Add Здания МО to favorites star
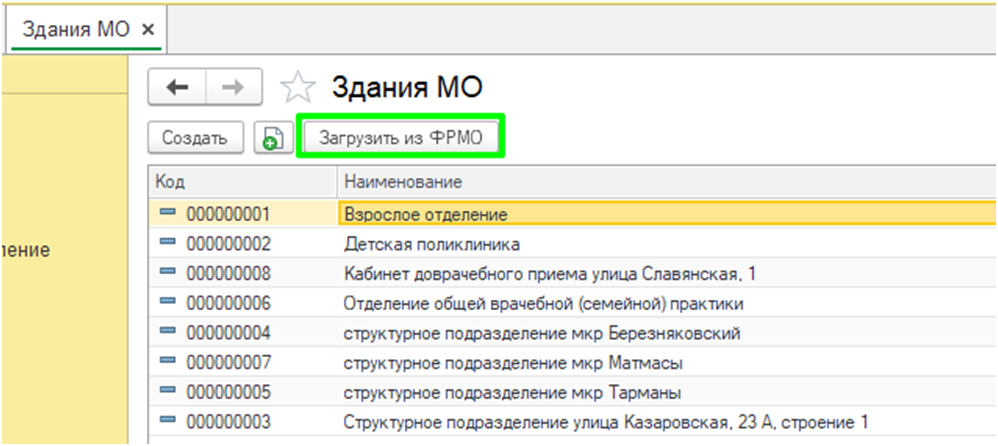Image resolution: width=998 pixels, height=446 pixels. click(295, 89)
